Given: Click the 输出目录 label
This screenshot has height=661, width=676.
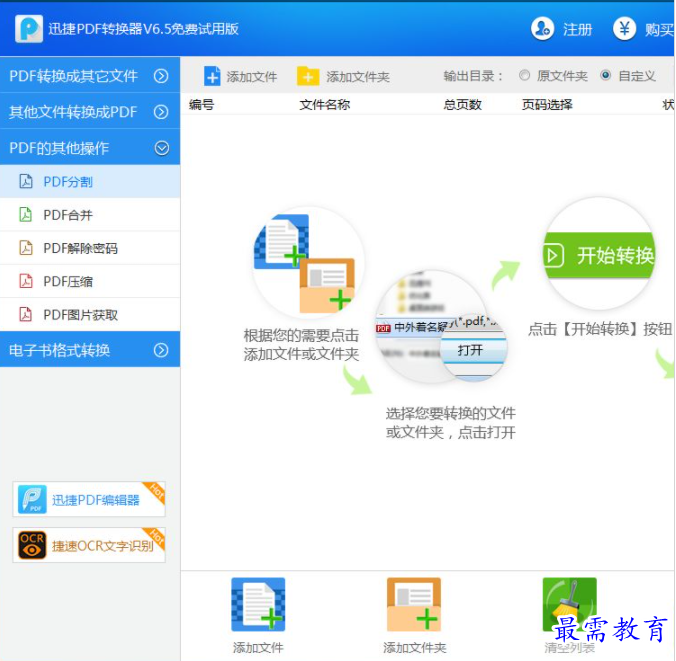Looking at the screenshot, I should coord(473,76).
